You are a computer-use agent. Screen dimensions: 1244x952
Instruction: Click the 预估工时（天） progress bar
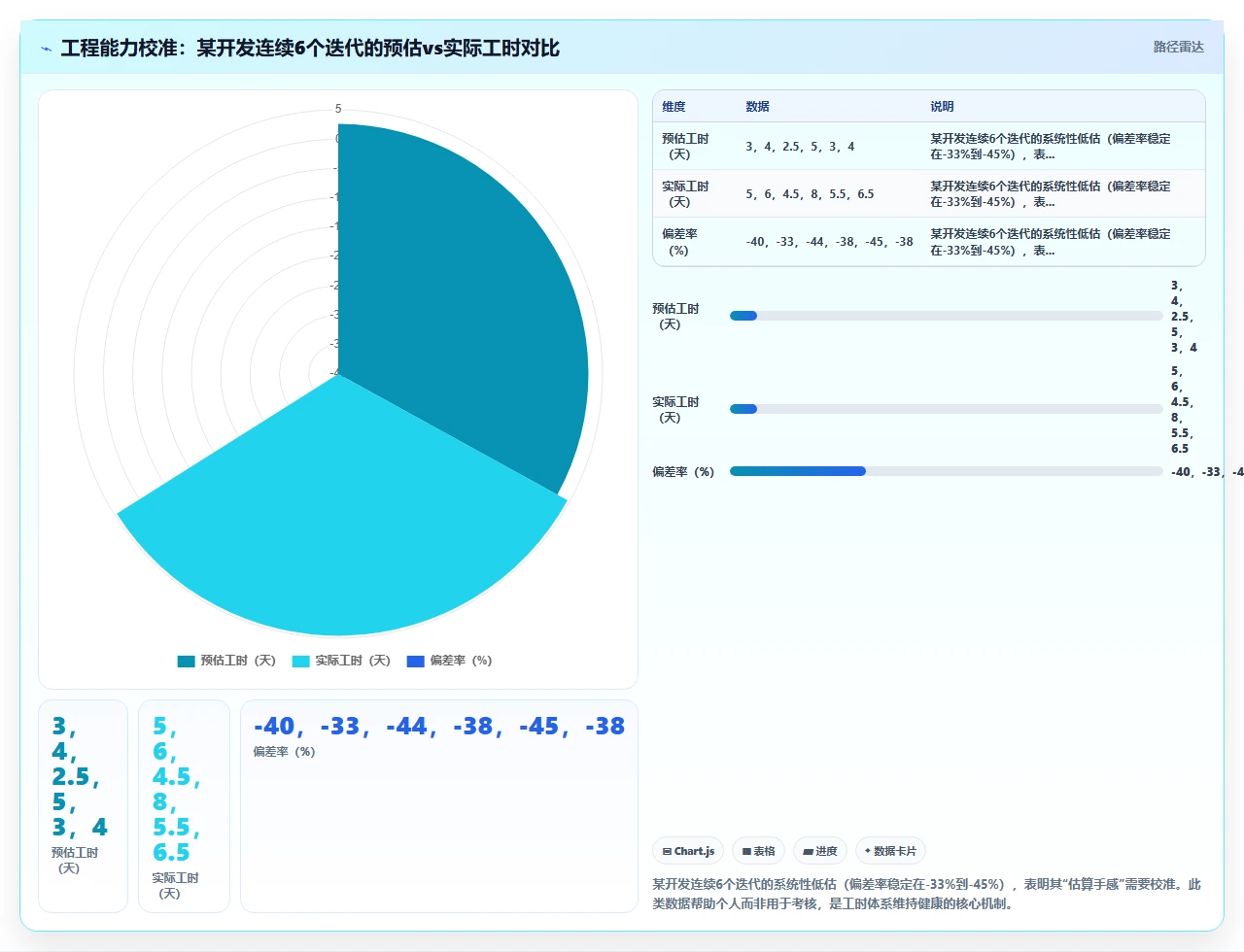click(x=946, y=316)
